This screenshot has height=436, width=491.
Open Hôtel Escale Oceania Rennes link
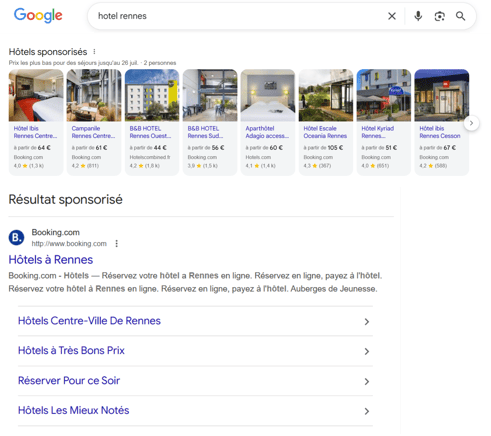(x=325, y=132)
